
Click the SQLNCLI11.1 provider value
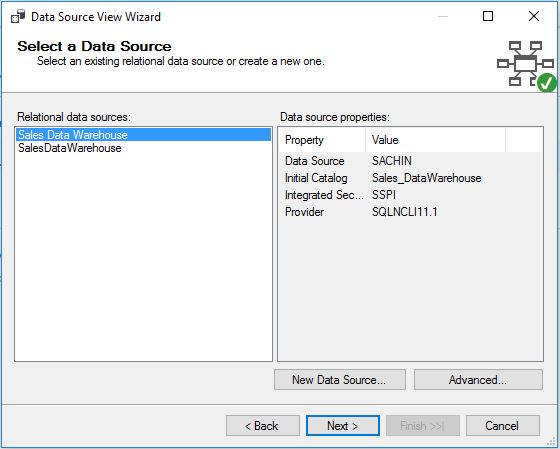point(405,212)
